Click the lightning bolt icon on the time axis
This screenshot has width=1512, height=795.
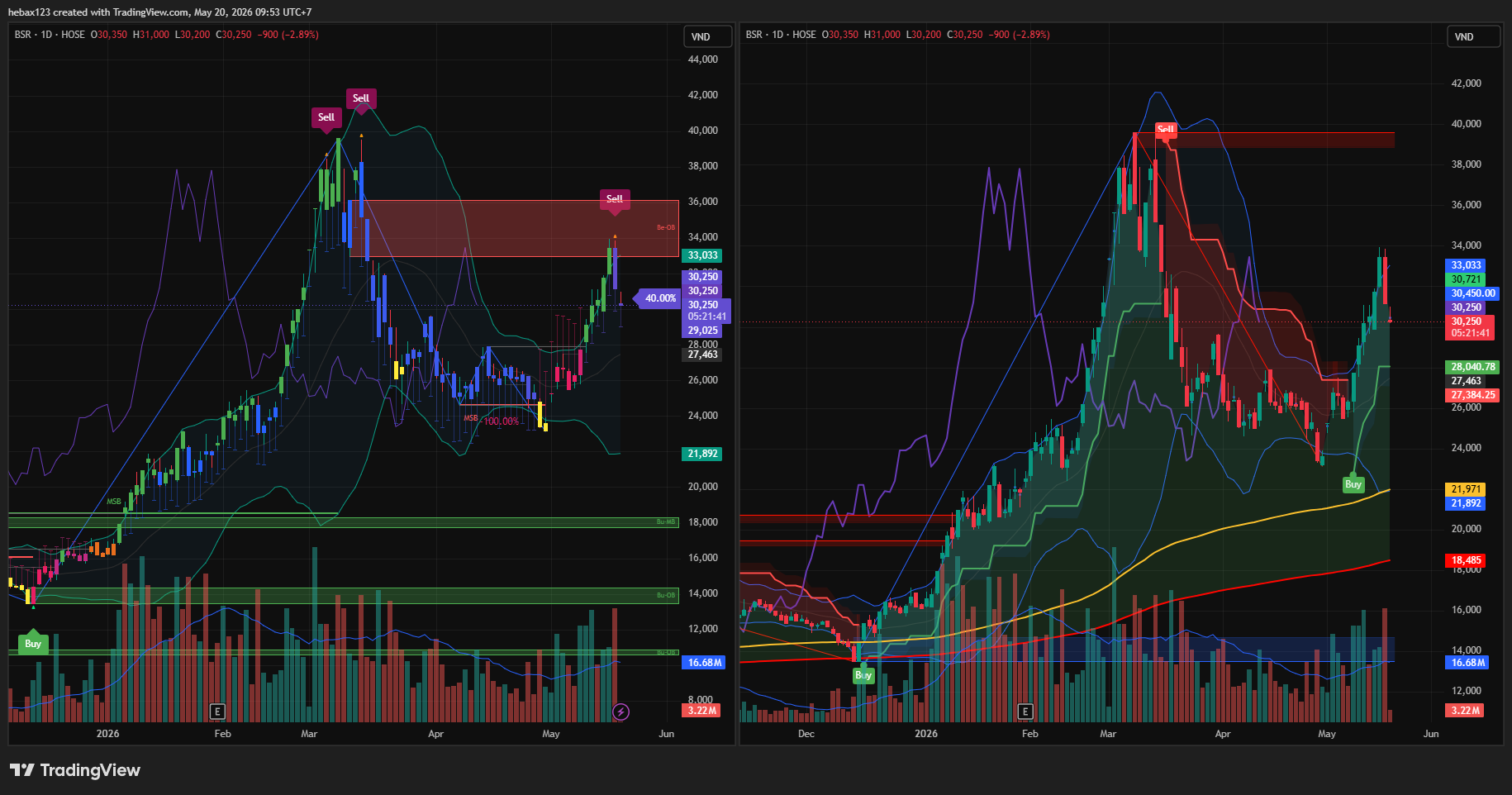coord(620,712)
